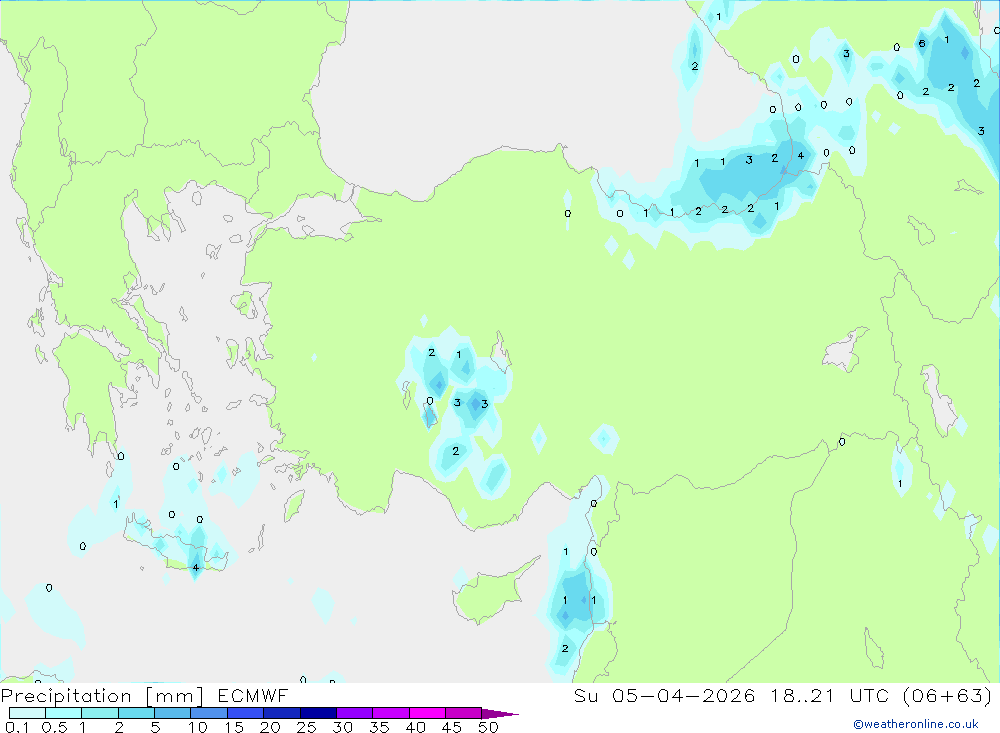Click the legend label '40'

pos(416,727)
